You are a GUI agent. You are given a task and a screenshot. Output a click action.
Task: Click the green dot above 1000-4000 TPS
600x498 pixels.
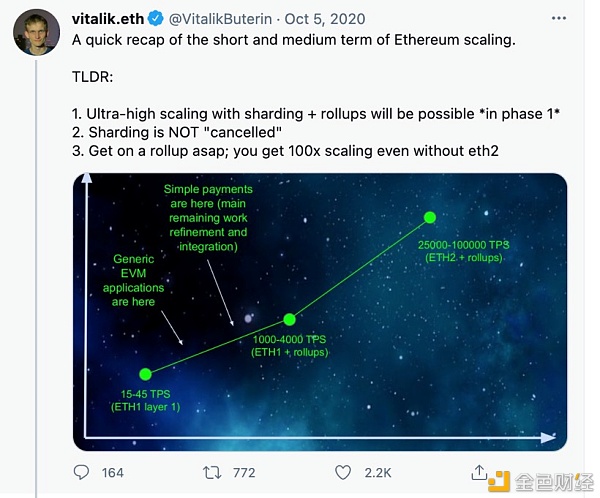[289, 319]
